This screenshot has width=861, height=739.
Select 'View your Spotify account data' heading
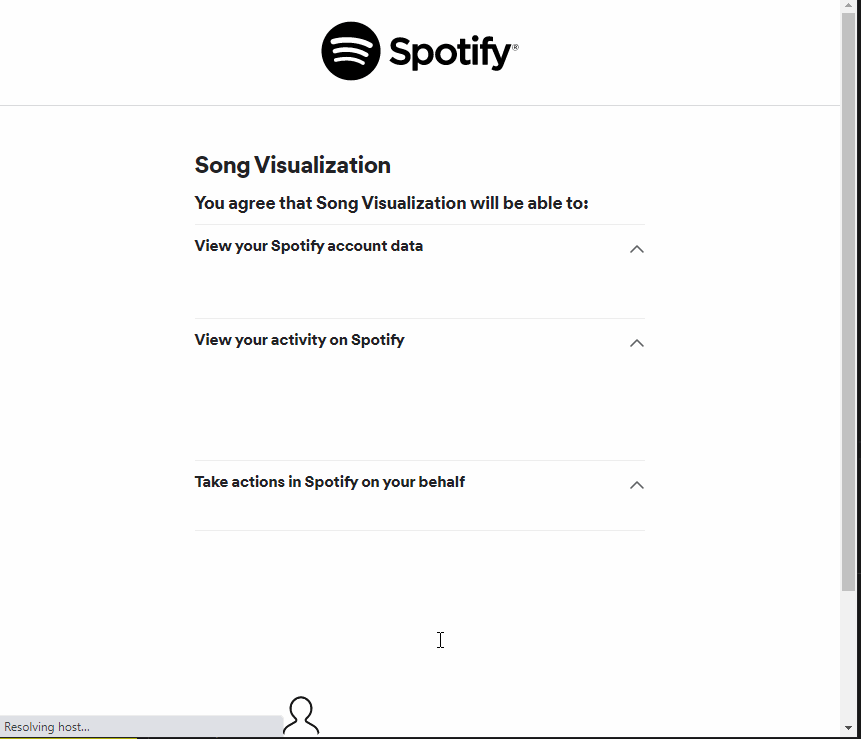(x=308, y=246)
